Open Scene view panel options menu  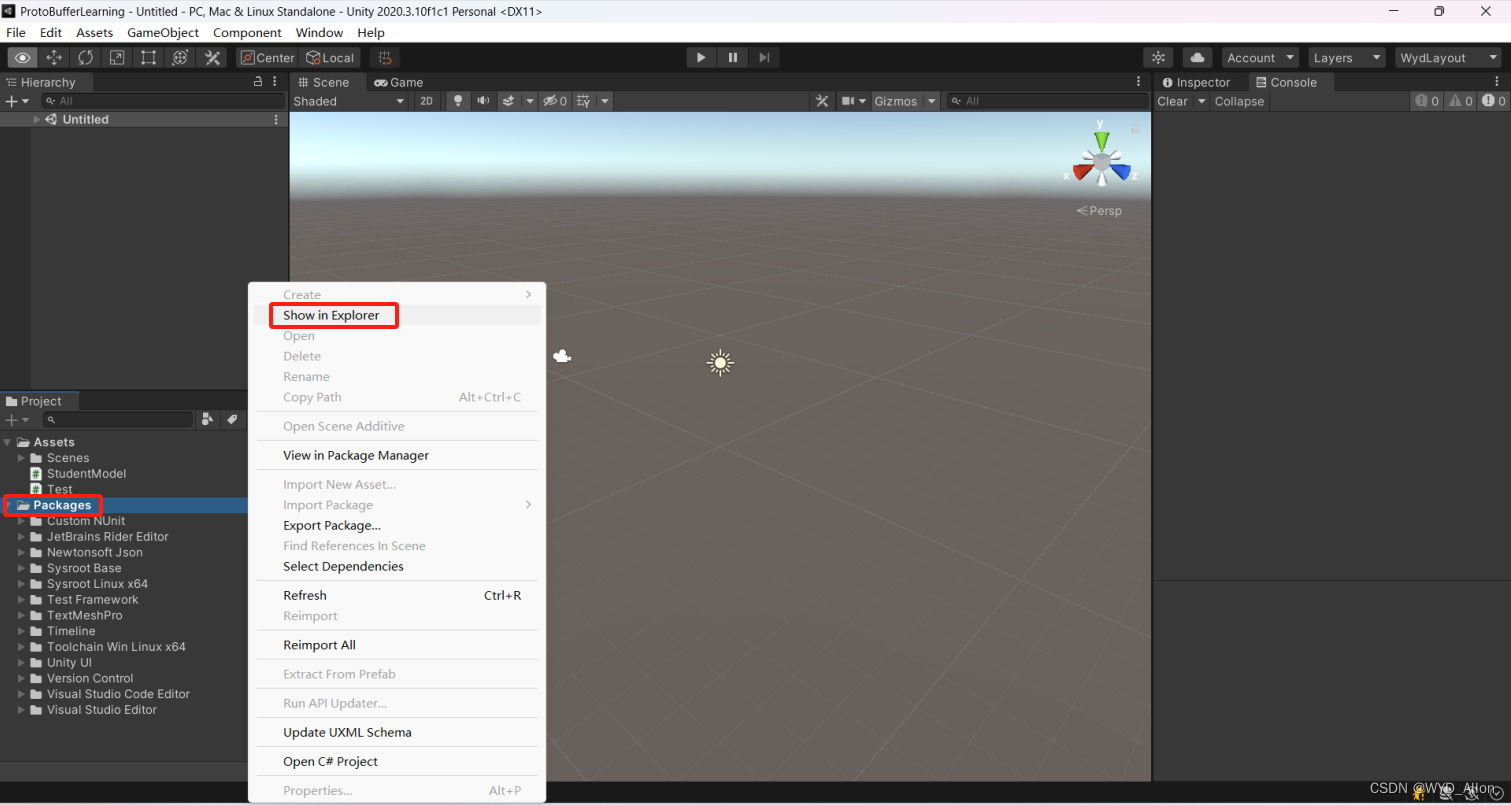pos(1138,82)
